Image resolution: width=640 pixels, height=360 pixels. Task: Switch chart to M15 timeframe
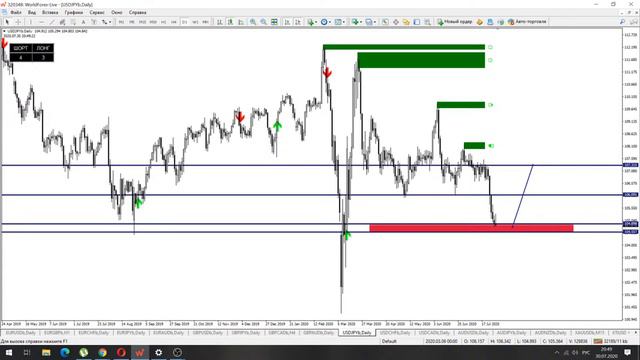(142, 22)
